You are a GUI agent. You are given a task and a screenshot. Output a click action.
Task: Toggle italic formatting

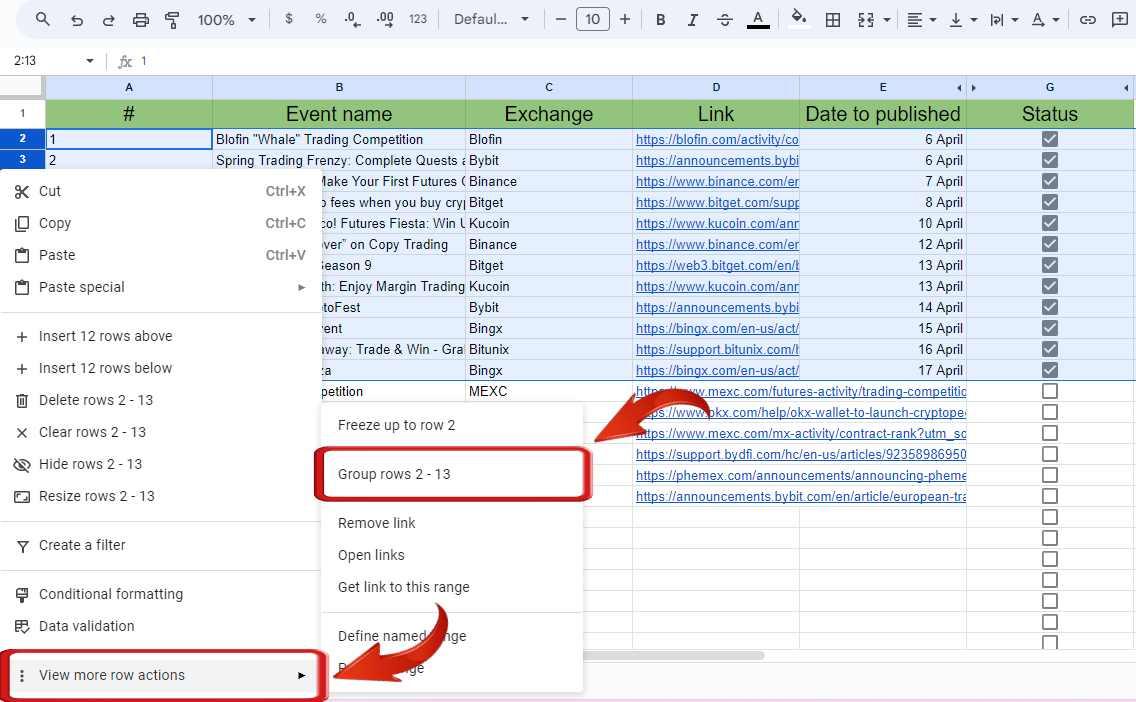693,20
